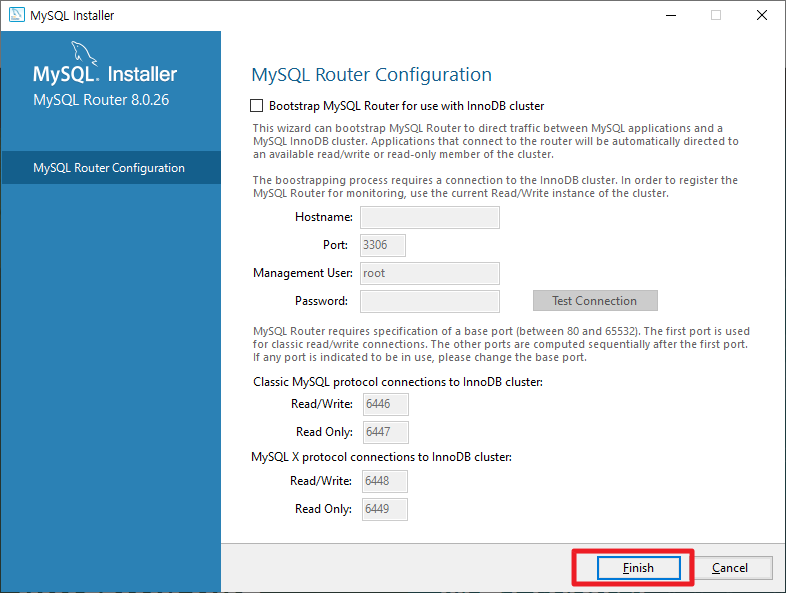The image size is (786, 593).
Task: Click the Password label text
Action: [321, 301]
